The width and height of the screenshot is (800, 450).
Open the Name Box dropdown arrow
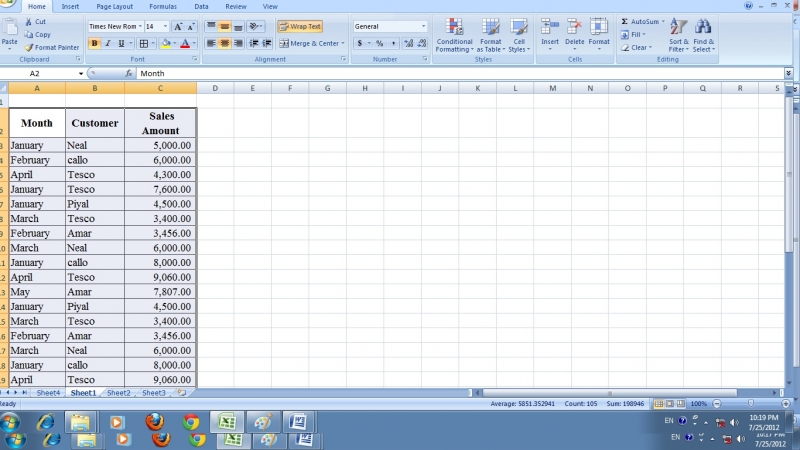[x=81, y=74]
